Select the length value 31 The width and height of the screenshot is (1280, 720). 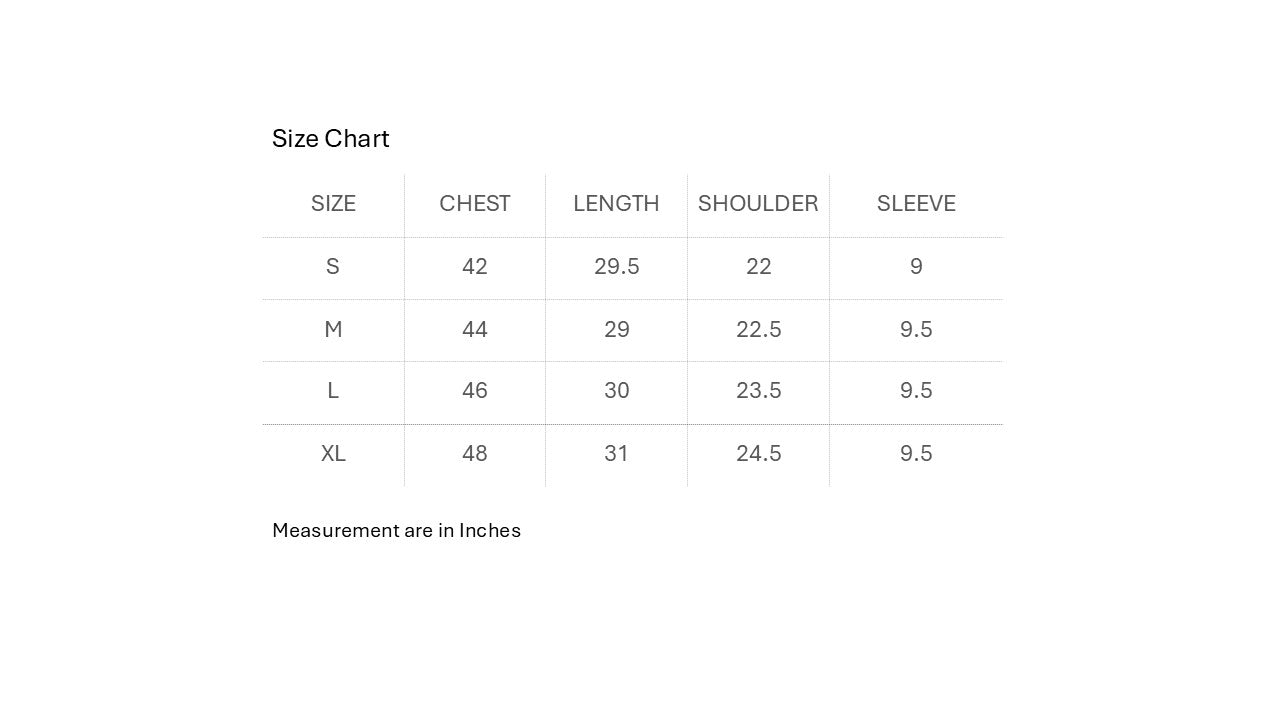pos(616,454)
